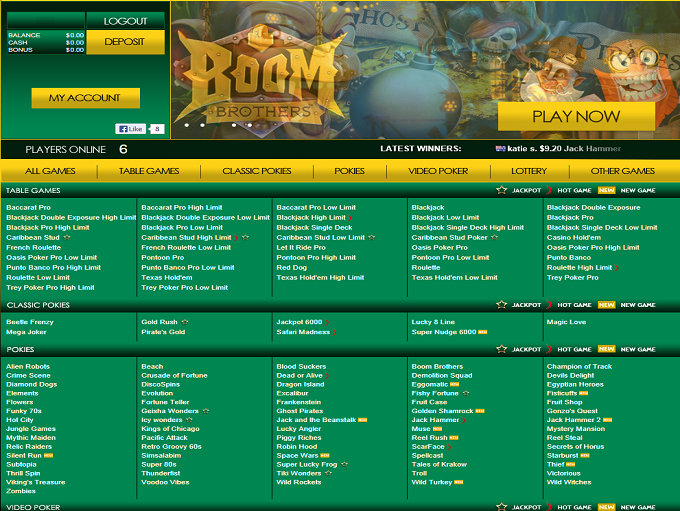This screenshot has height=511, width=680.
Task: Click the NEW legend badge in Classic Pokies header
Action: pyautogui.click(x=606, y=305)
